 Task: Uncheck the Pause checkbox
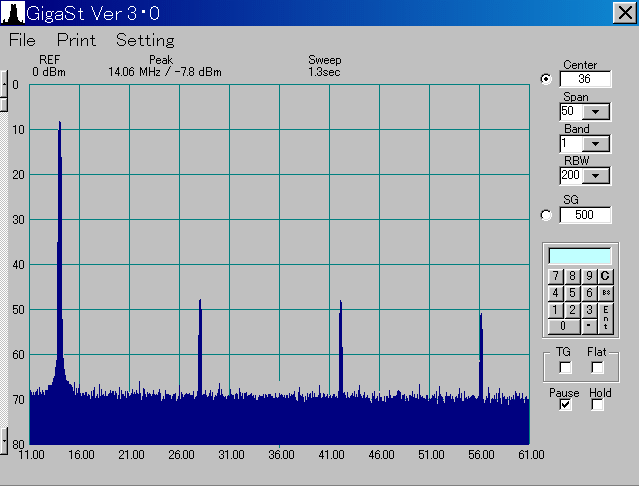(565, 405)
